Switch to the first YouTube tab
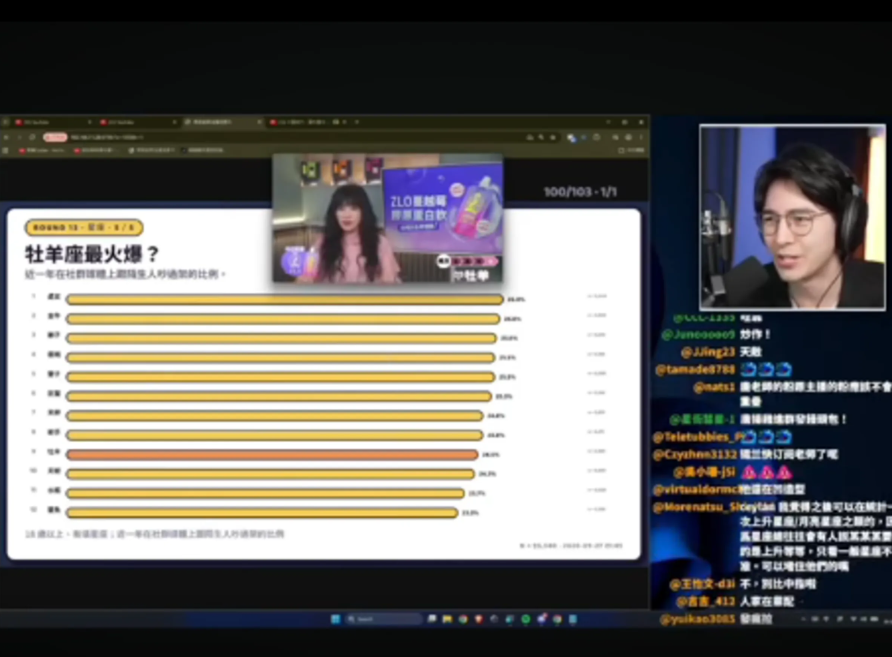The height and width of the screenshot is (657, 892). point(54,122)
